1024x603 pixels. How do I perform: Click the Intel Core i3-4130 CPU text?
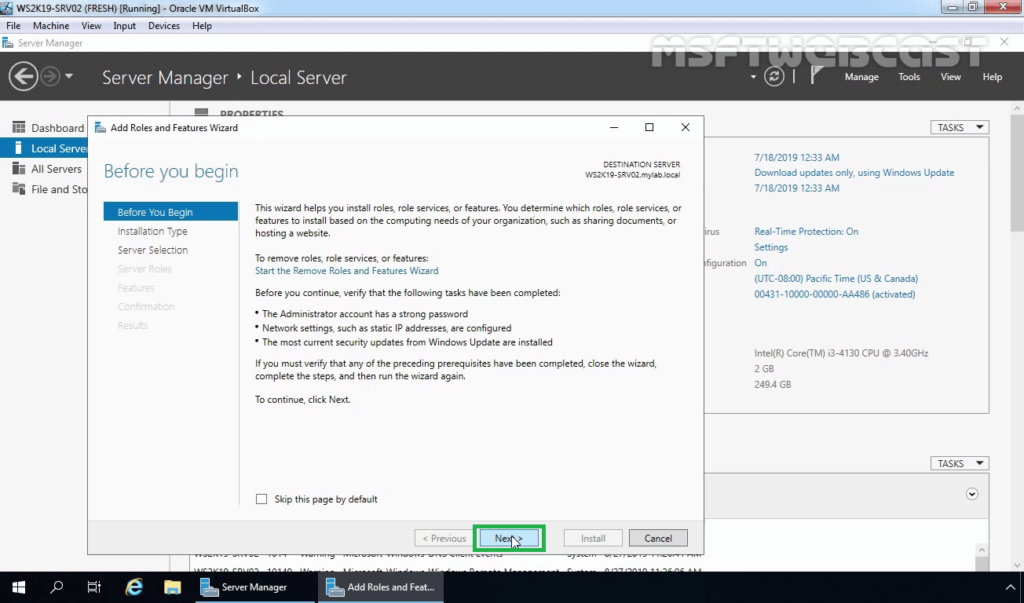841,353
